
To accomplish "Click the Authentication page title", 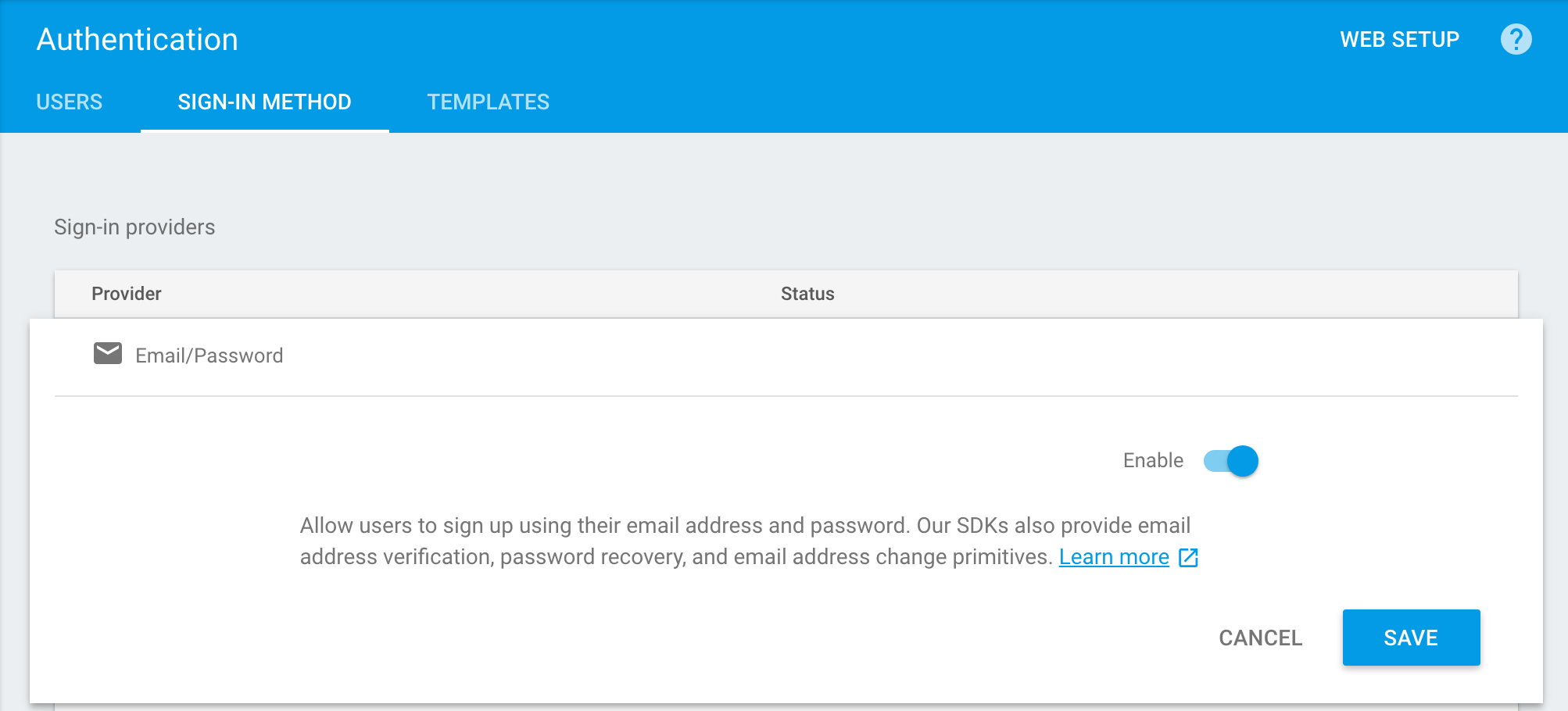I will click(138, 39).
